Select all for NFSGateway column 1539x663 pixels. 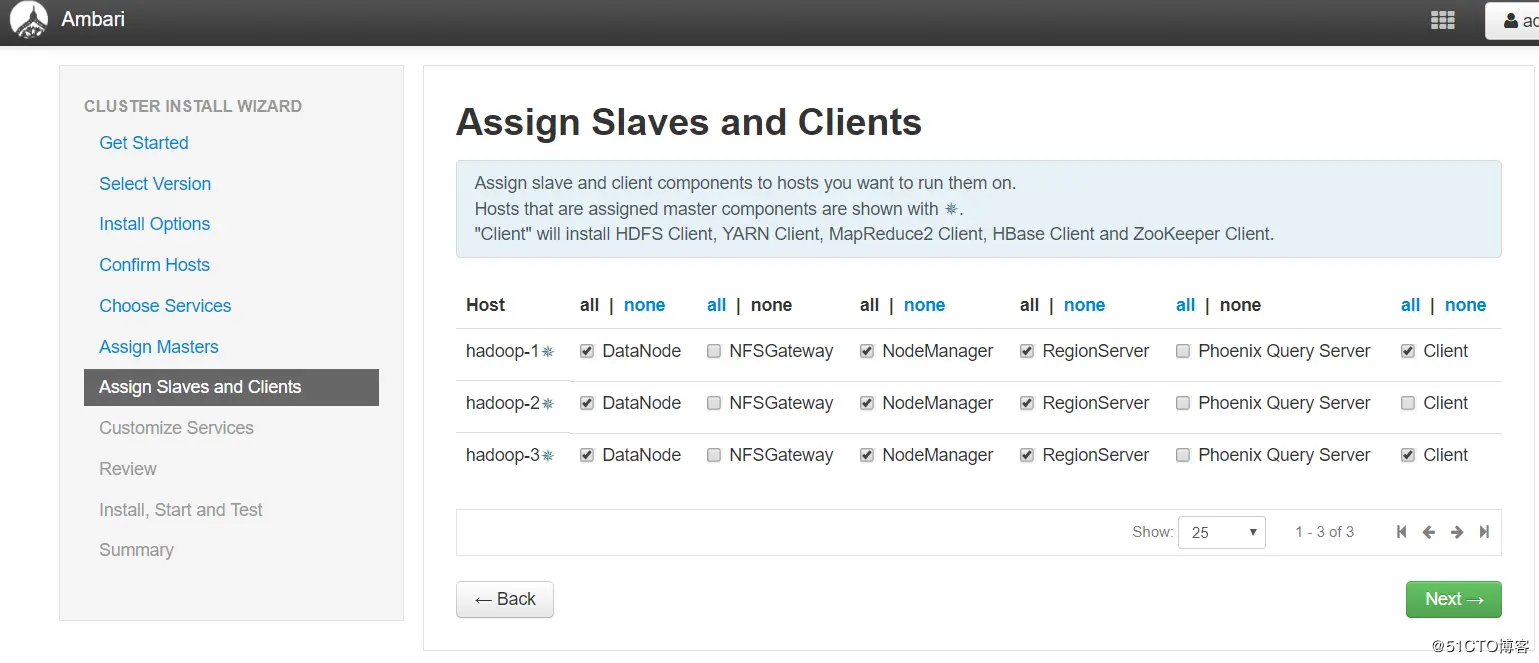coord(717,305)
